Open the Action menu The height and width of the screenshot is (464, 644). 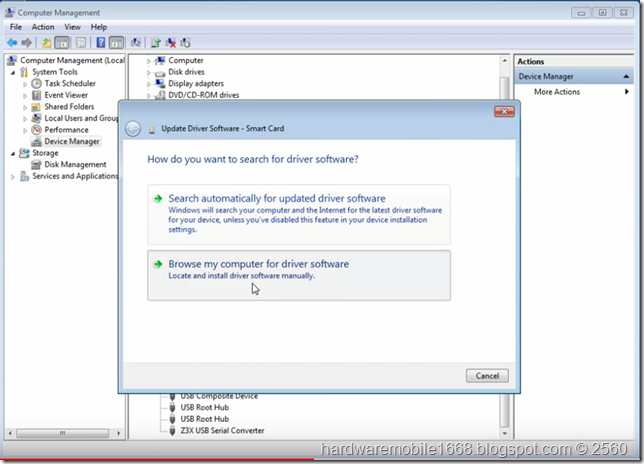(43, 27)
